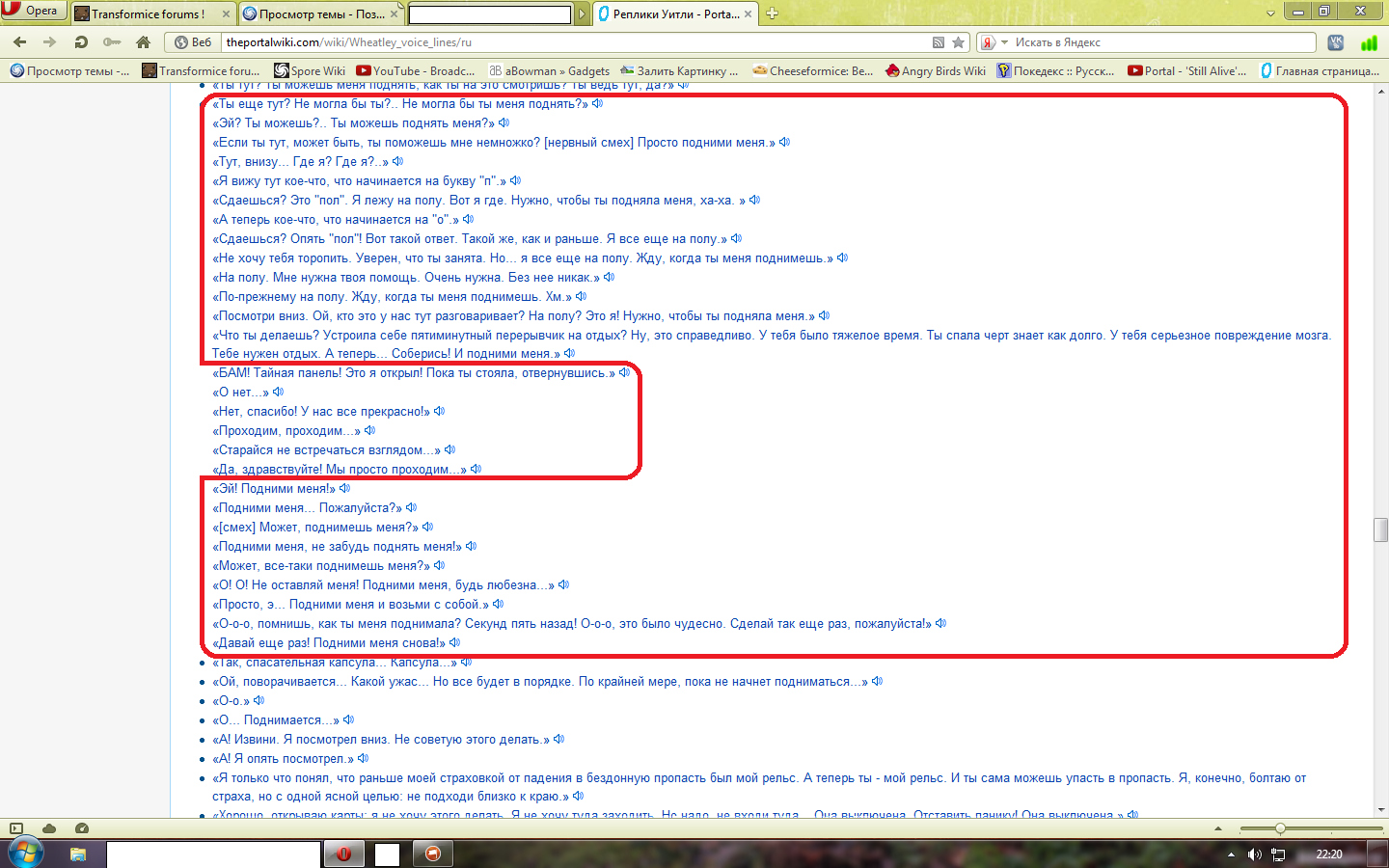Switch to the Transformice forums ! tab

click(148, 14)
